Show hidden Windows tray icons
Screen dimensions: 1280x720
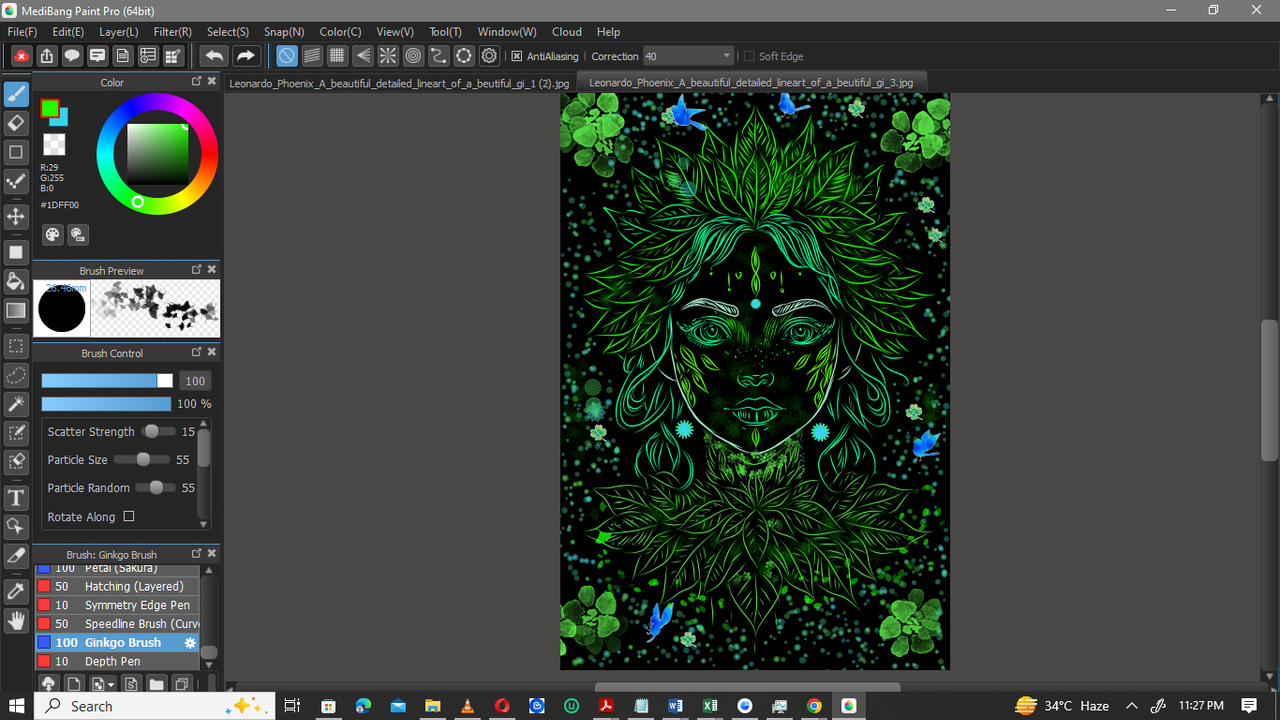pos(1131,706)
